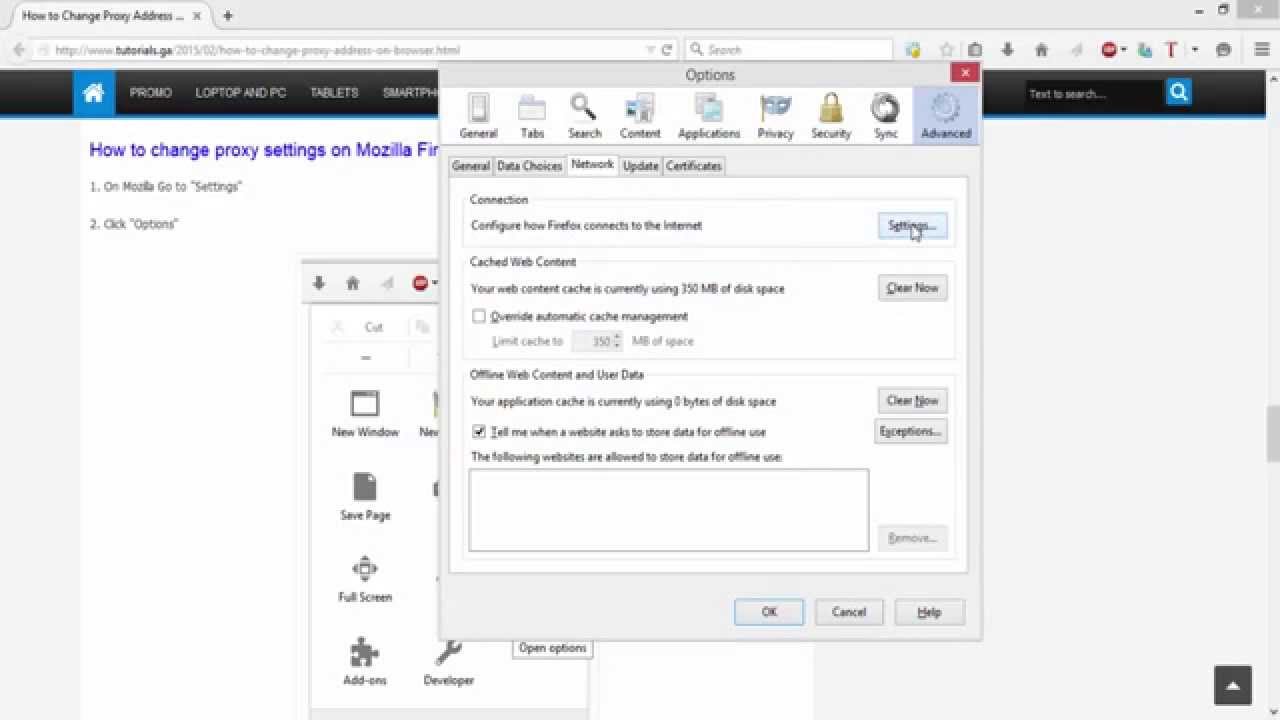Open PROMO in website navigation
1280x720 pixels.
(x=151, y=93)
